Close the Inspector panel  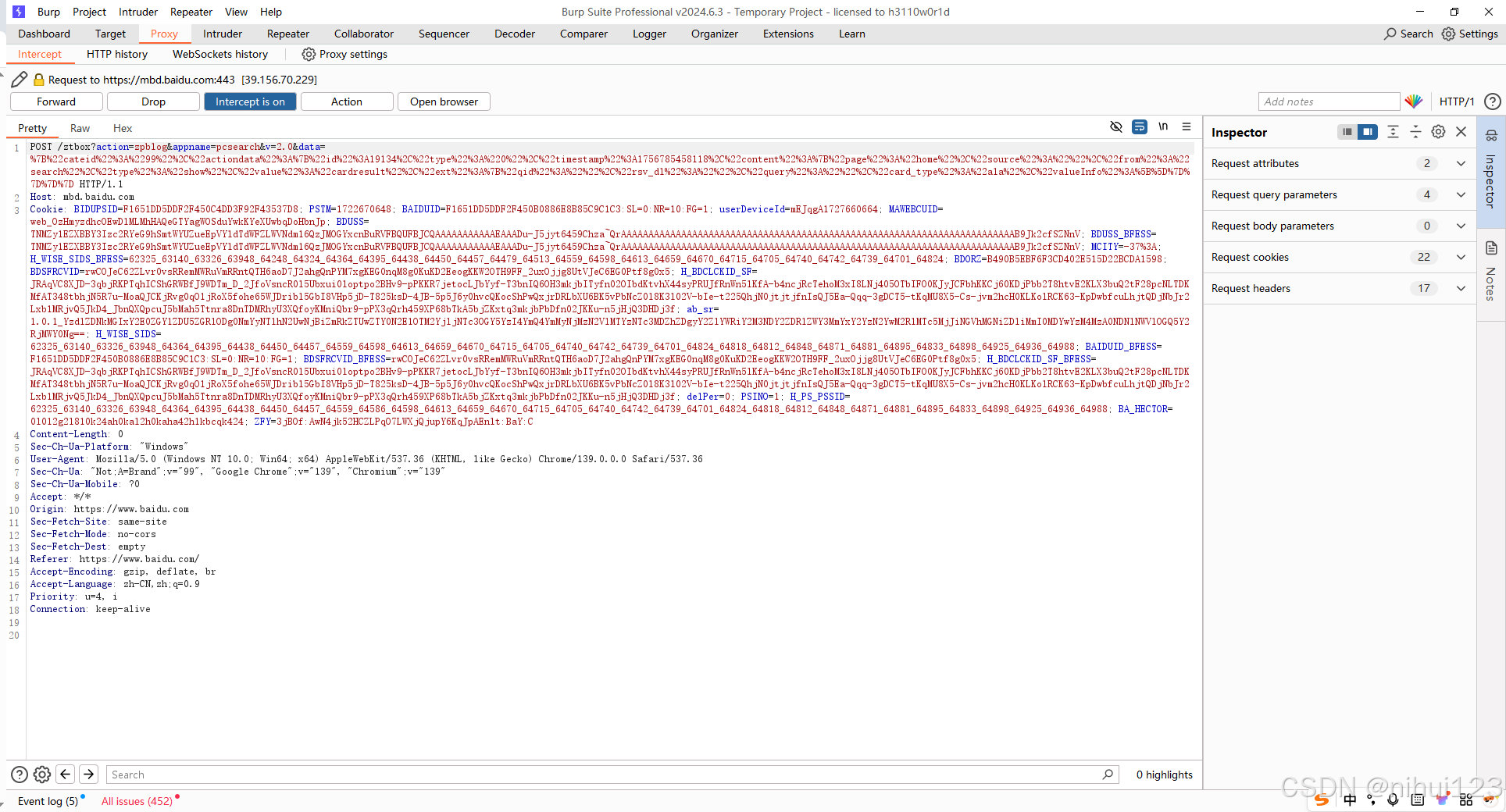1461,132
